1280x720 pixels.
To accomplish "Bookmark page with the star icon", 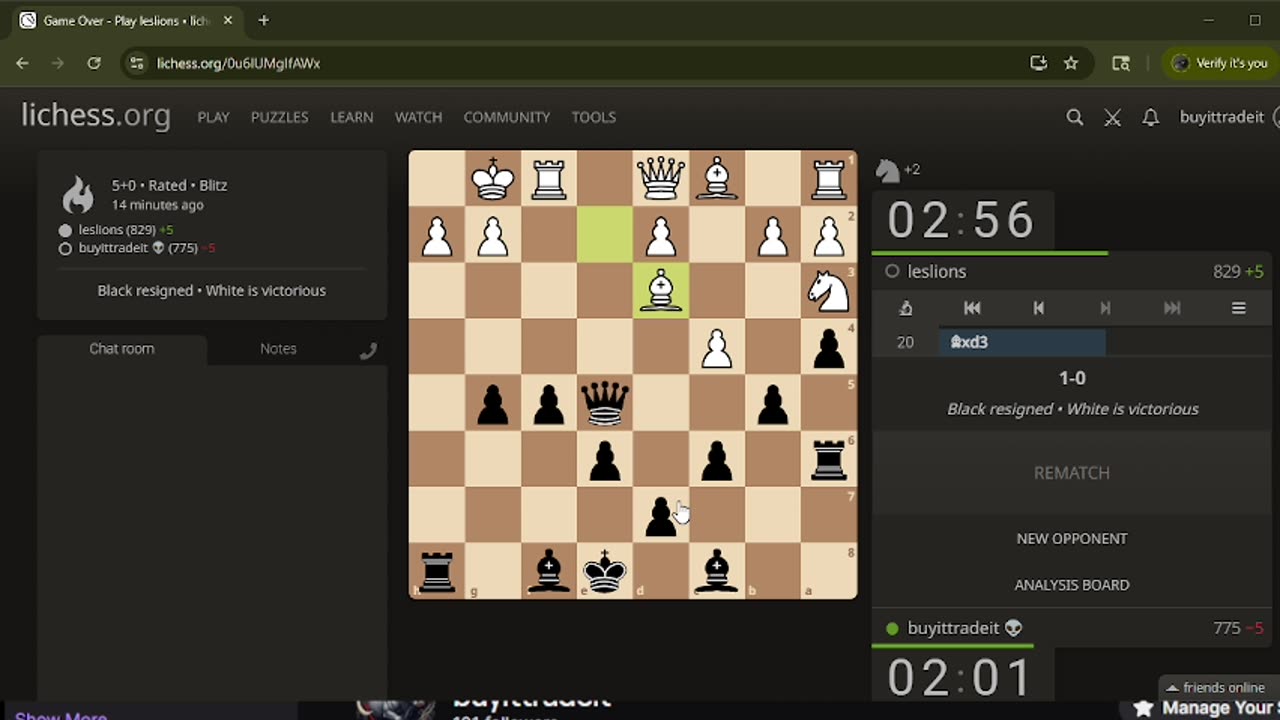I will [1071, 63].
